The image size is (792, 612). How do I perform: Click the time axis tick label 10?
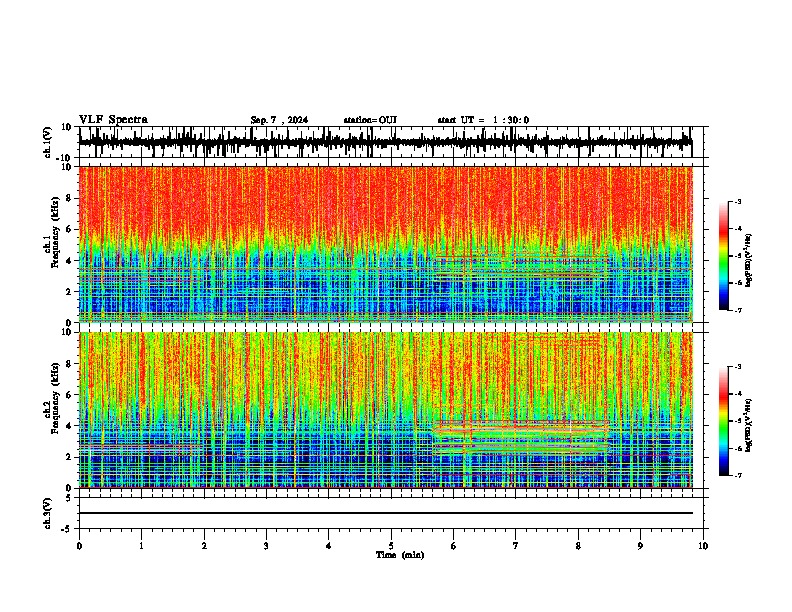click(x=703, y=546)
